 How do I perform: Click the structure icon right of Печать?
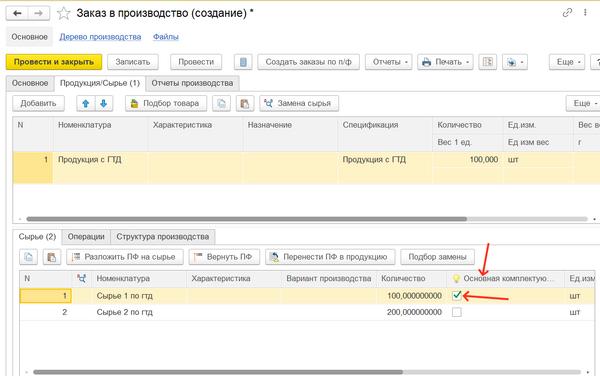(x=488, y=62)
